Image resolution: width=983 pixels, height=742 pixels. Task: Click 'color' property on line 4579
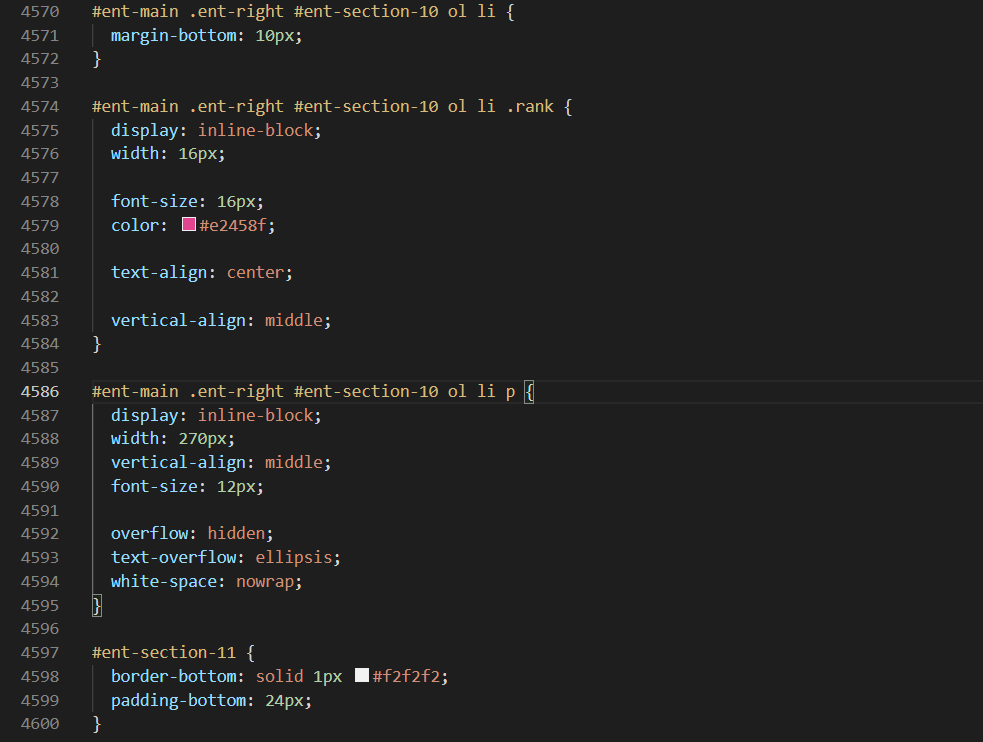point(135,225)
